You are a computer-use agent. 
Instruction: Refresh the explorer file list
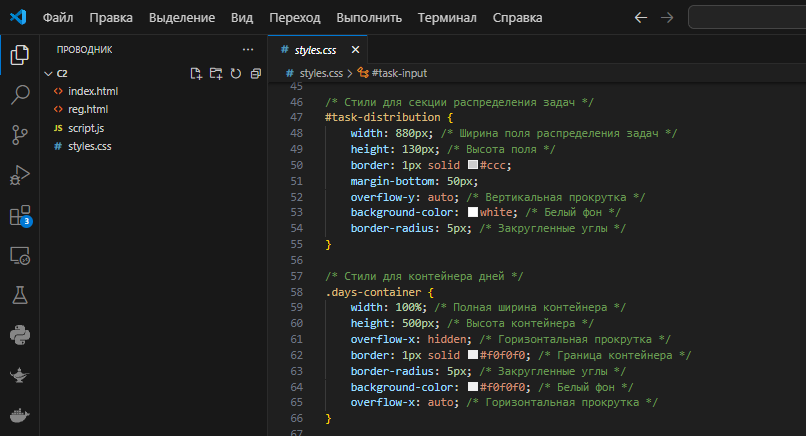click(x=236, y=73)
